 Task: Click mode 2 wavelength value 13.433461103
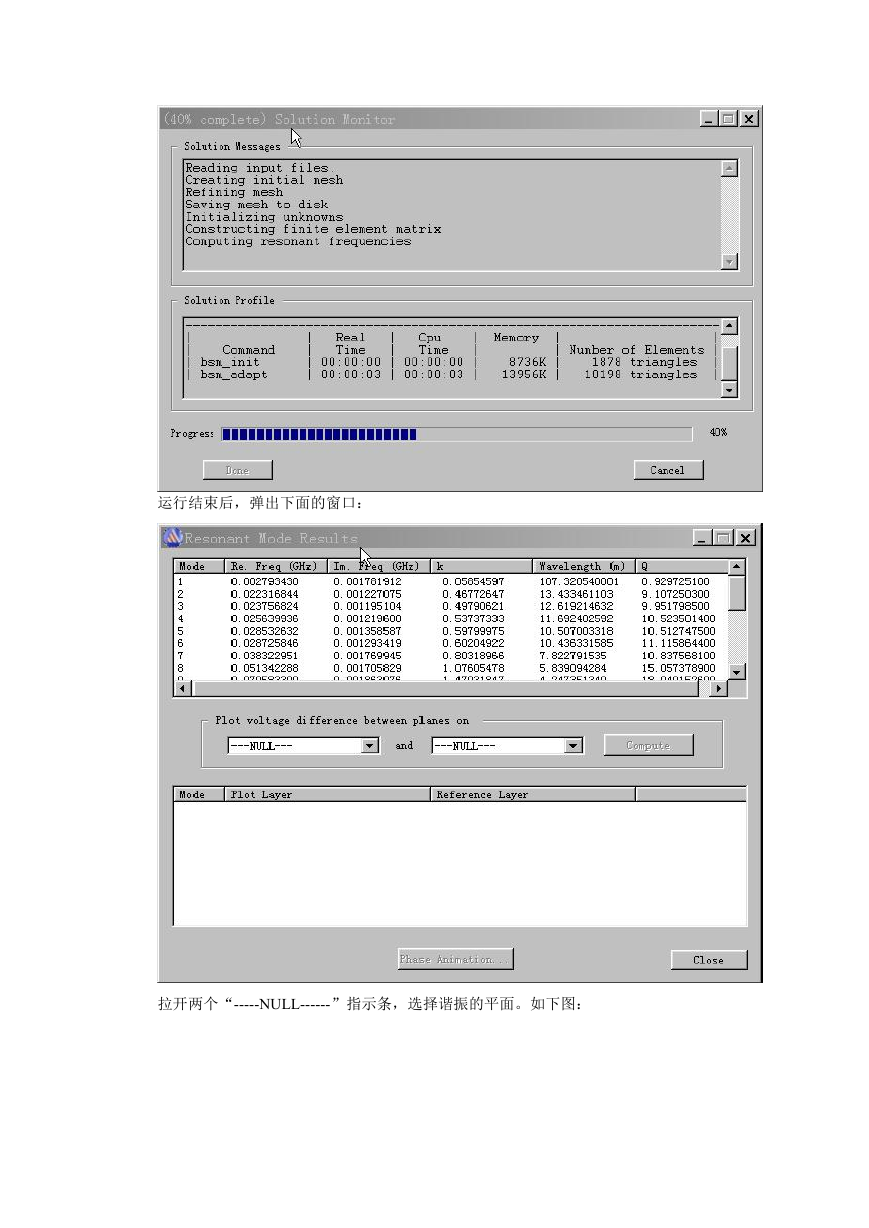[576, 594]
